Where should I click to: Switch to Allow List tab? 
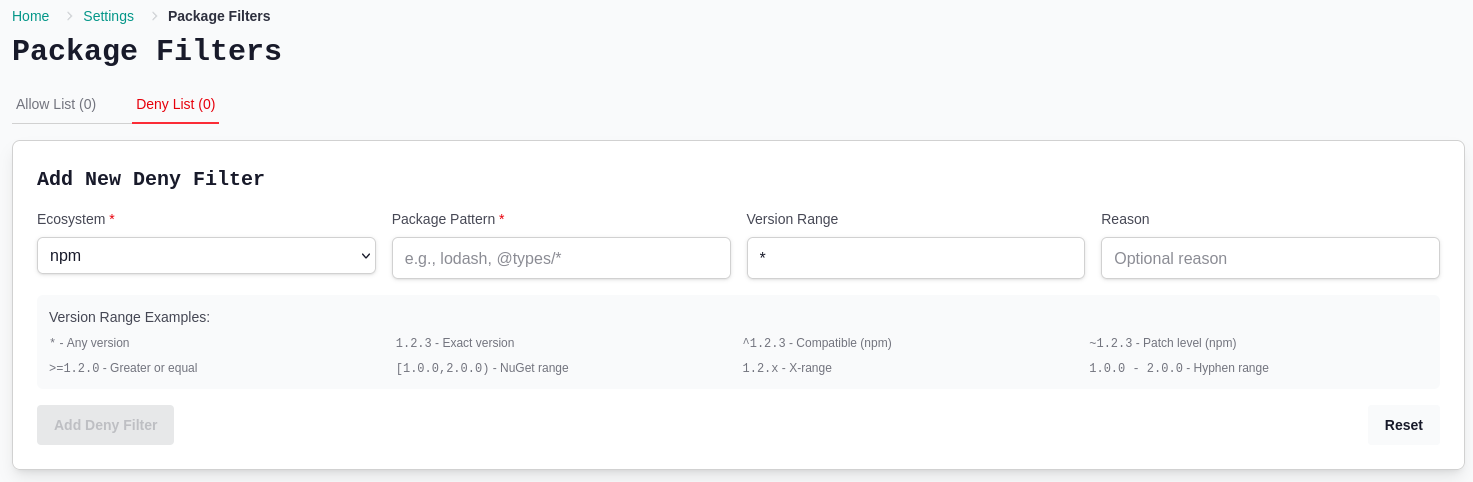pos(56,104)
